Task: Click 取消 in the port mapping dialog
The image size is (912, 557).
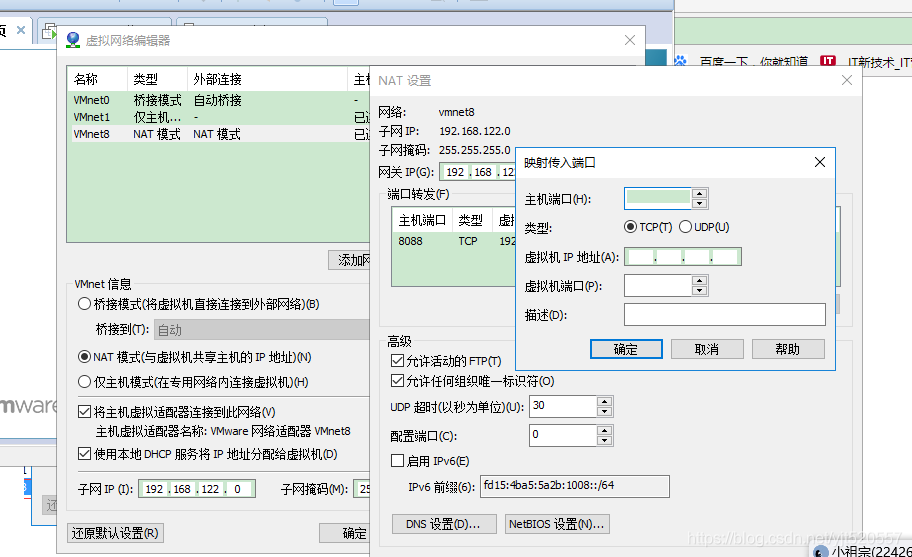Action: [707, 349]
